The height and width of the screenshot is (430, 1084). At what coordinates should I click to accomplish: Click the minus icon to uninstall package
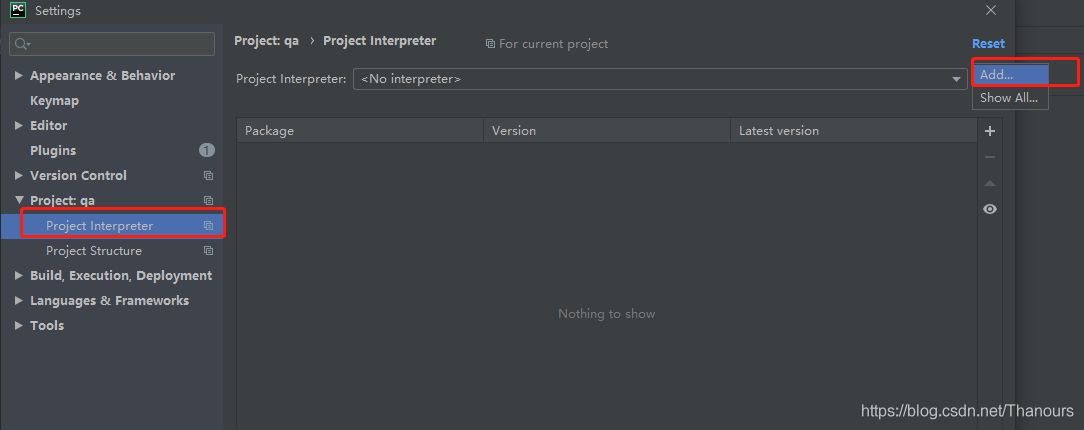click(990, 157)
